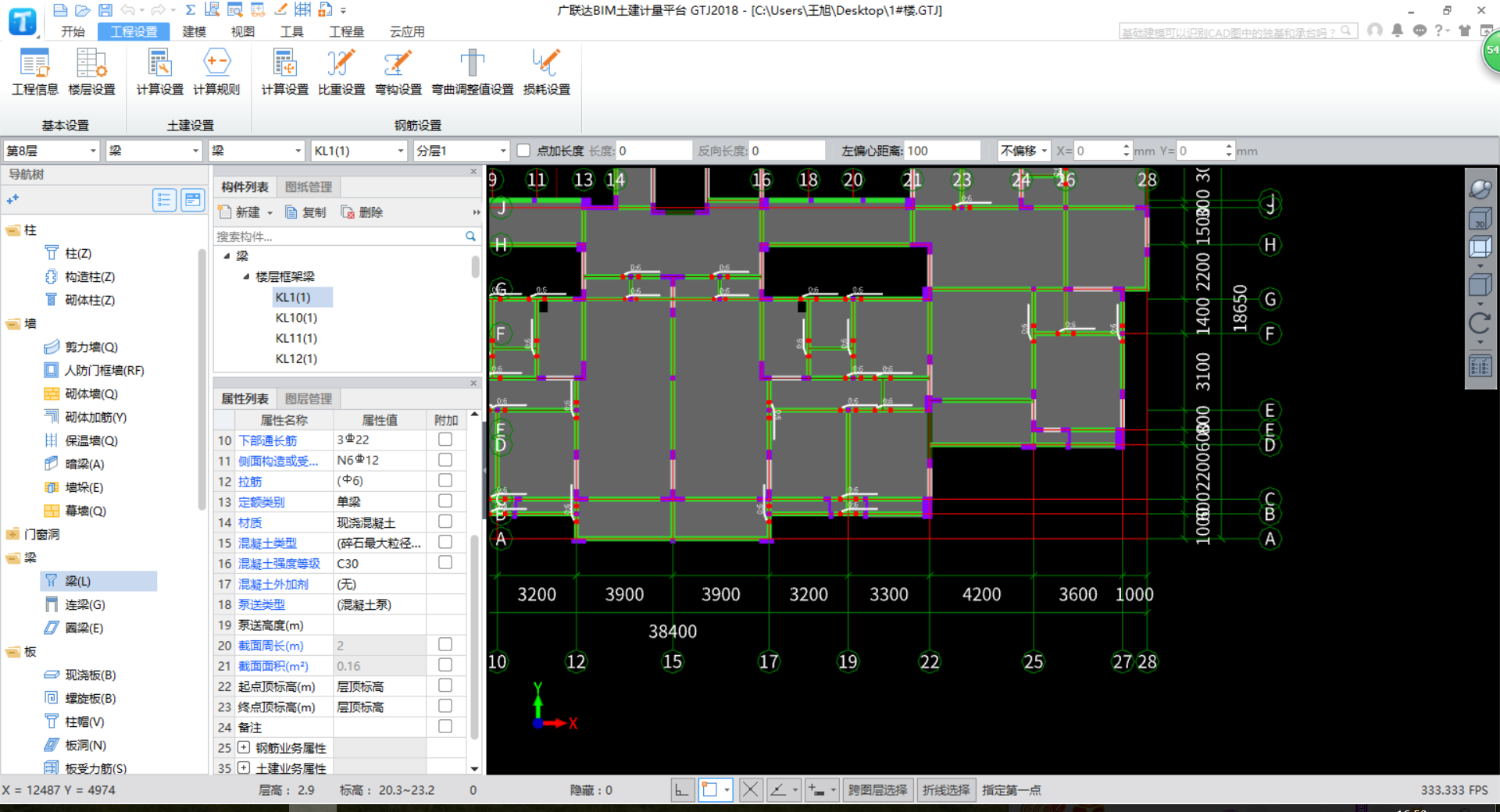1500x812 pixels.
Task: Check 附加 box for 备注 row
Action: coord(445,726)
